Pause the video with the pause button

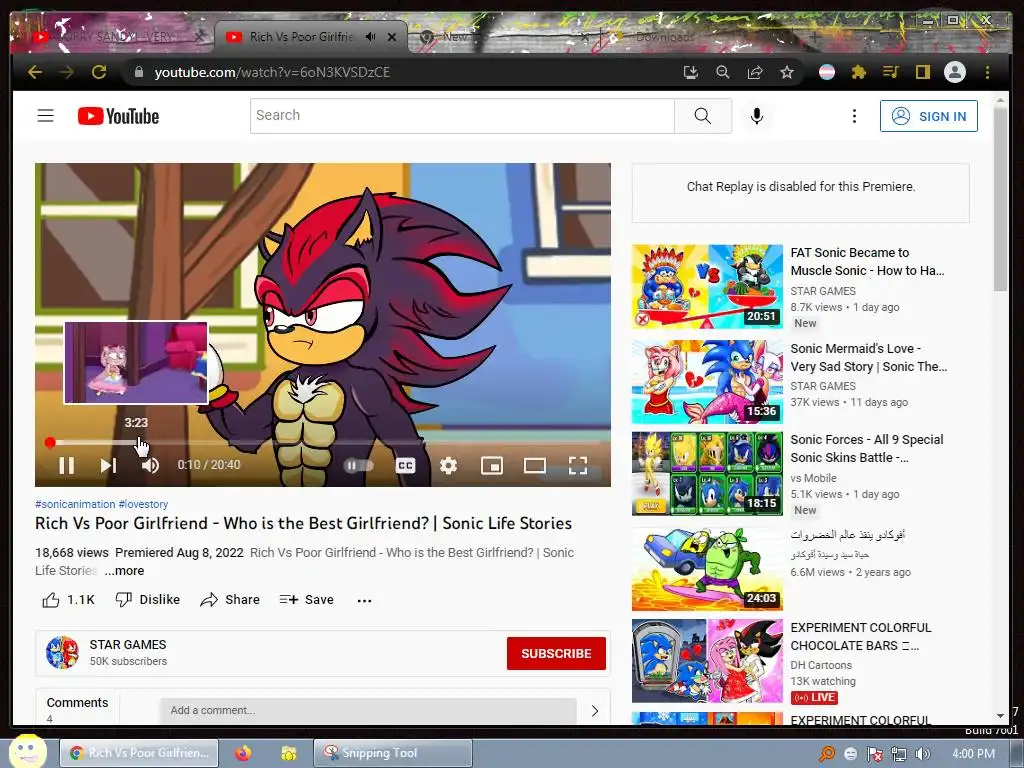pyautogui.click(x=67, y=465)
